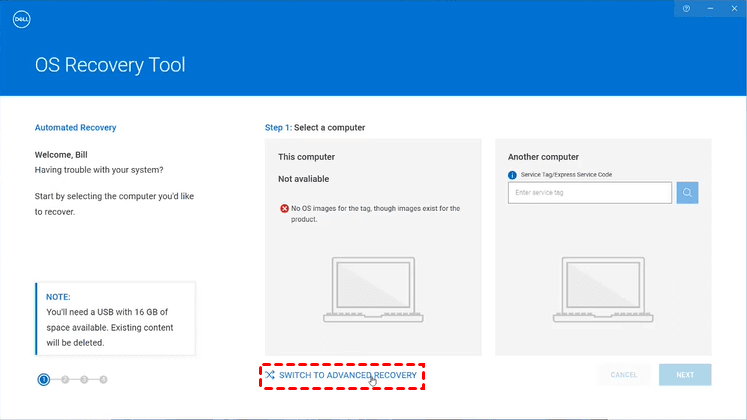Close the OS Recovery Tool window
Screen dimensions: 747x420
tap(734, 9)
